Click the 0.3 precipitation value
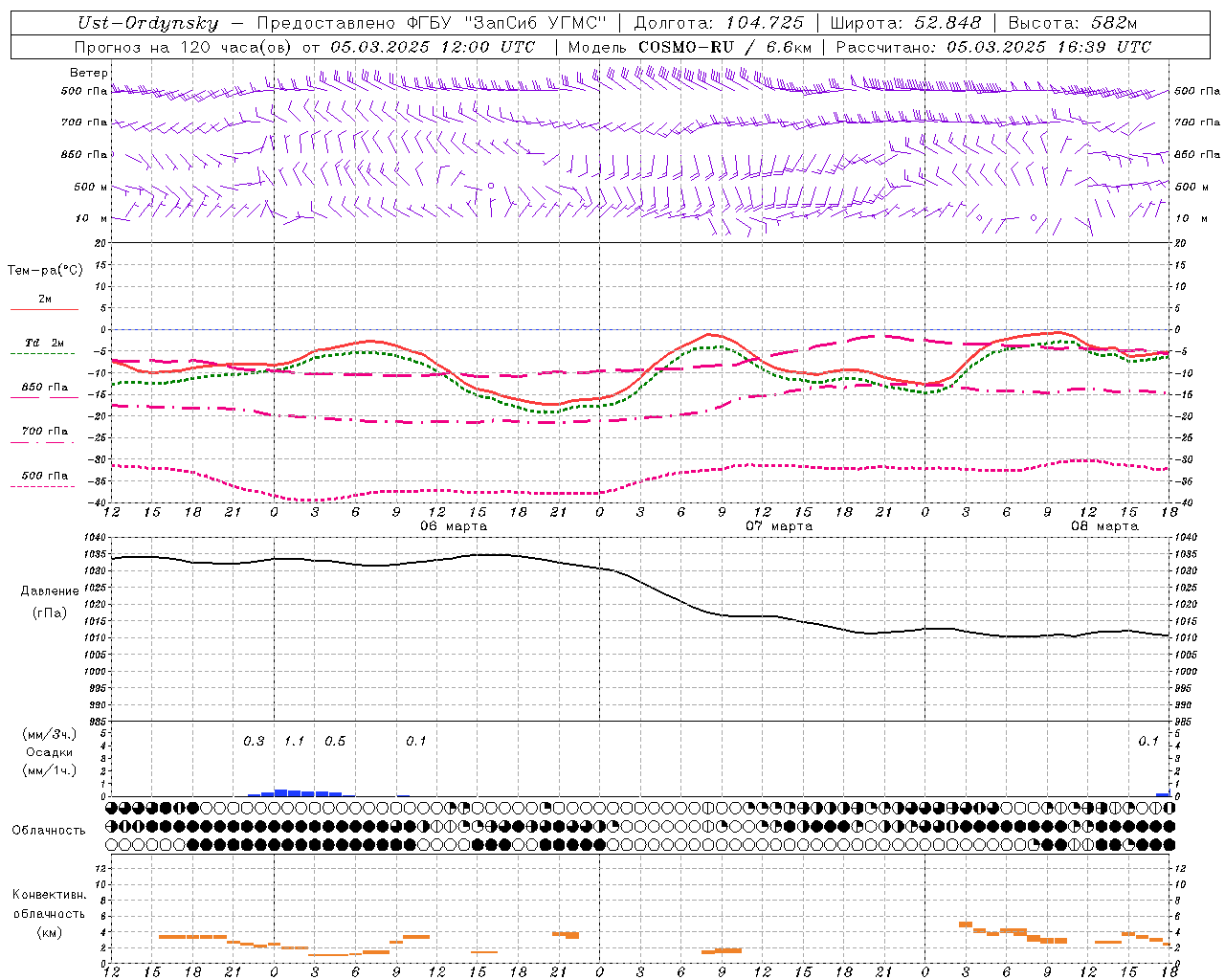The image size is (1225, 980). 254,742
